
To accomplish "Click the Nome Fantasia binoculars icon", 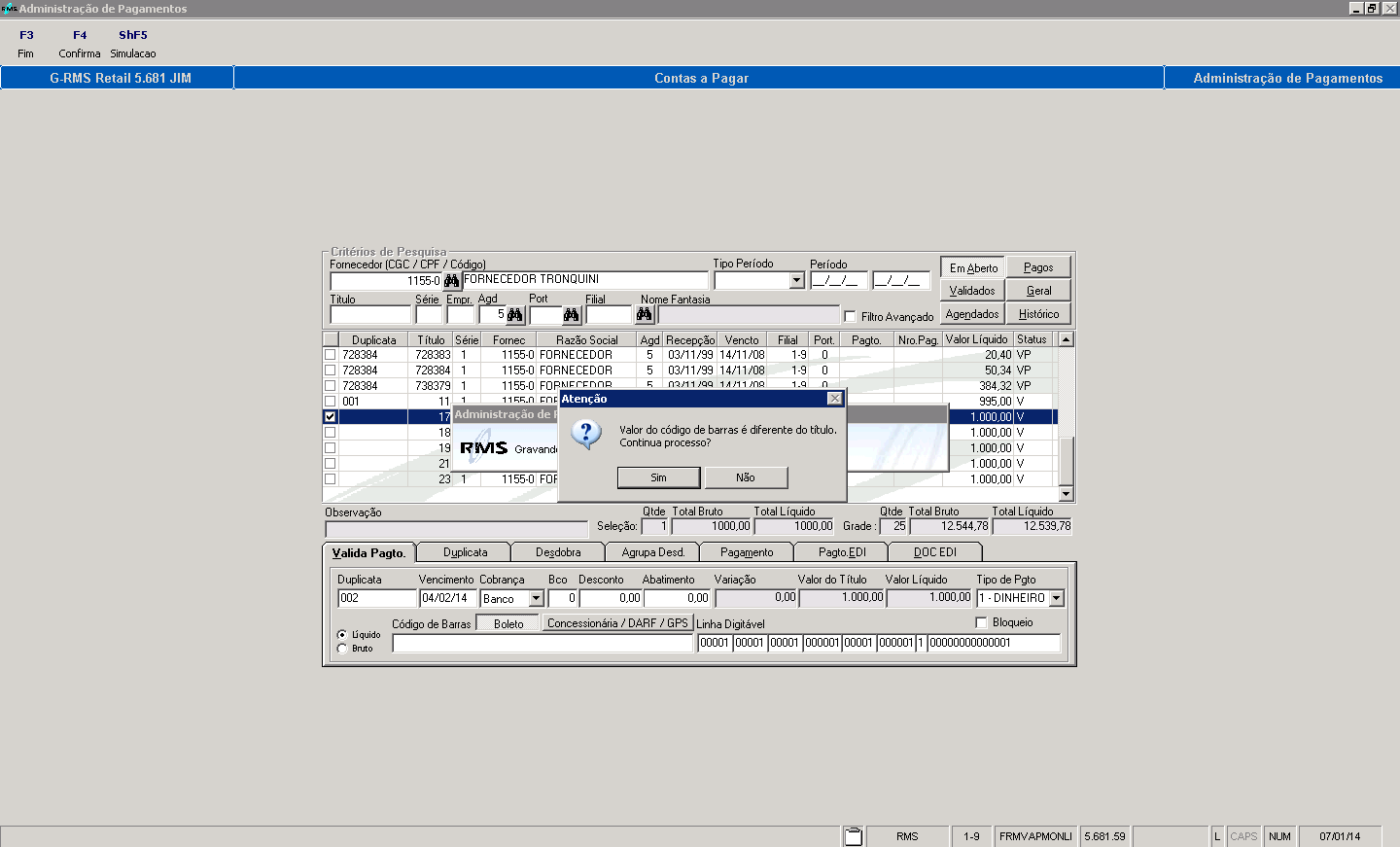I will pyautogui.click(x=645, y=315).
